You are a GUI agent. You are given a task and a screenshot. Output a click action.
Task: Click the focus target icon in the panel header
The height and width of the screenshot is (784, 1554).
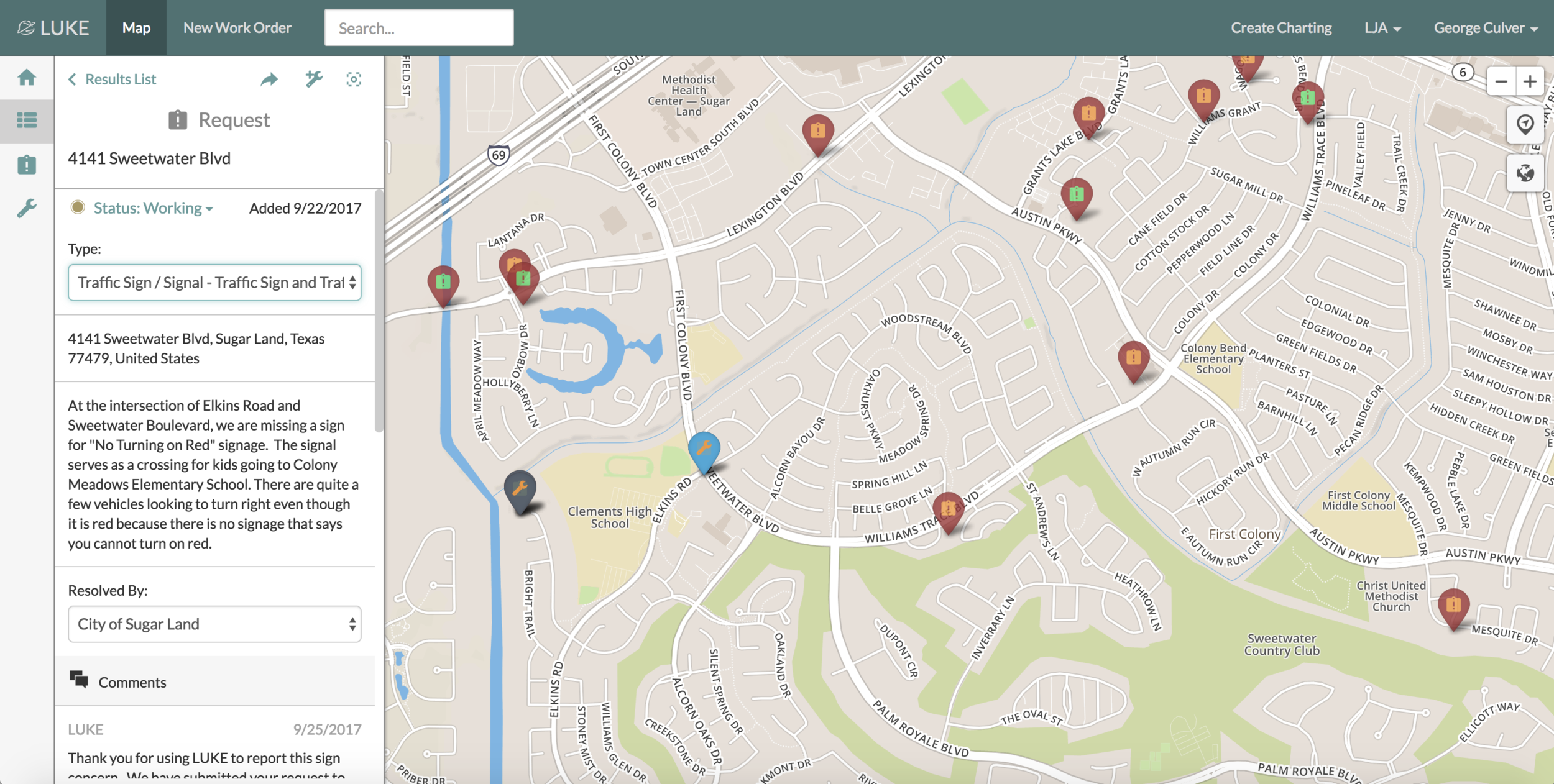pyautogui.click(x=354, y=80)
